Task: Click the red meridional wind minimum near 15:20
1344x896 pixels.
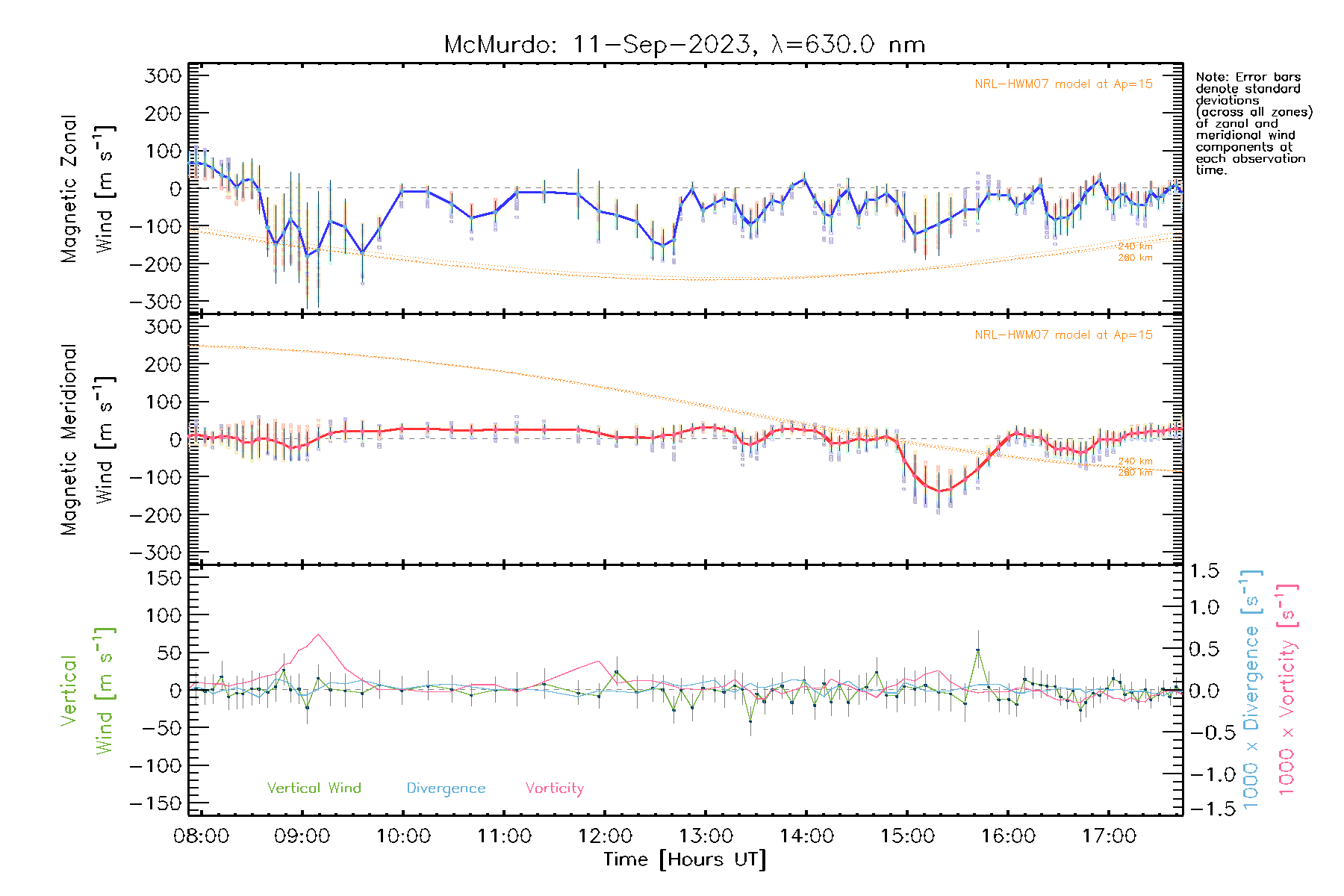Action: coord(941,491)
